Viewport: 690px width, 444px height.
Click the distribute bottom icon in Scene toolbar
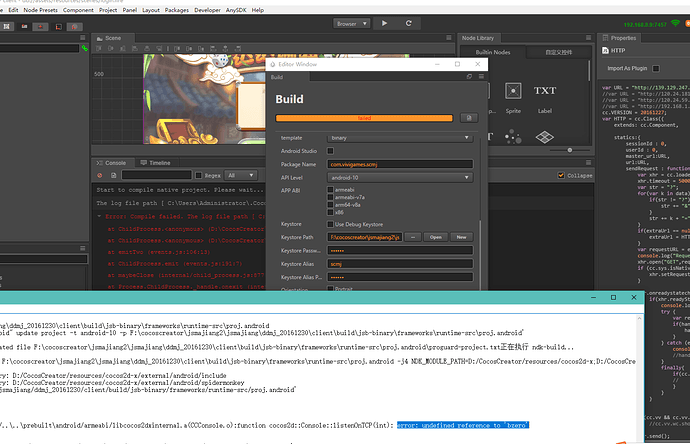(201, 48)
